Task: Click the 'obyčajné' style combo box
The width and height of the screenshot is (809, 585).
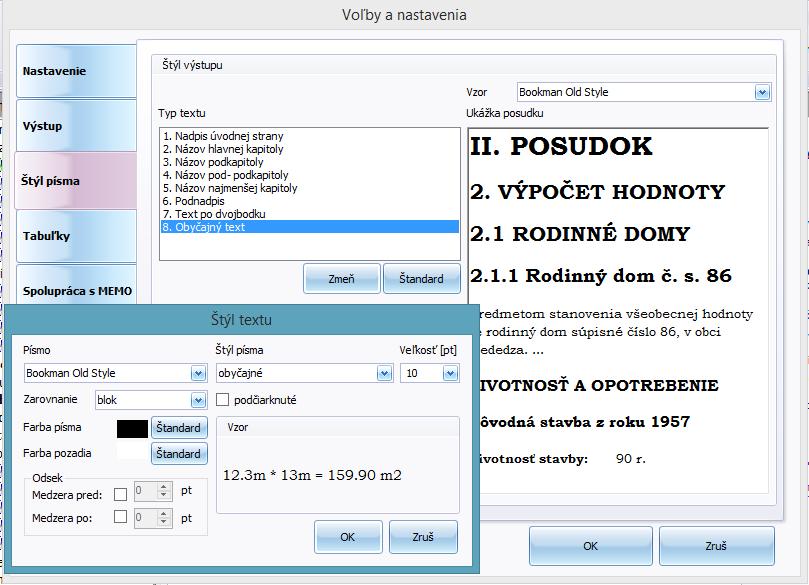Action: pos(304,373)
